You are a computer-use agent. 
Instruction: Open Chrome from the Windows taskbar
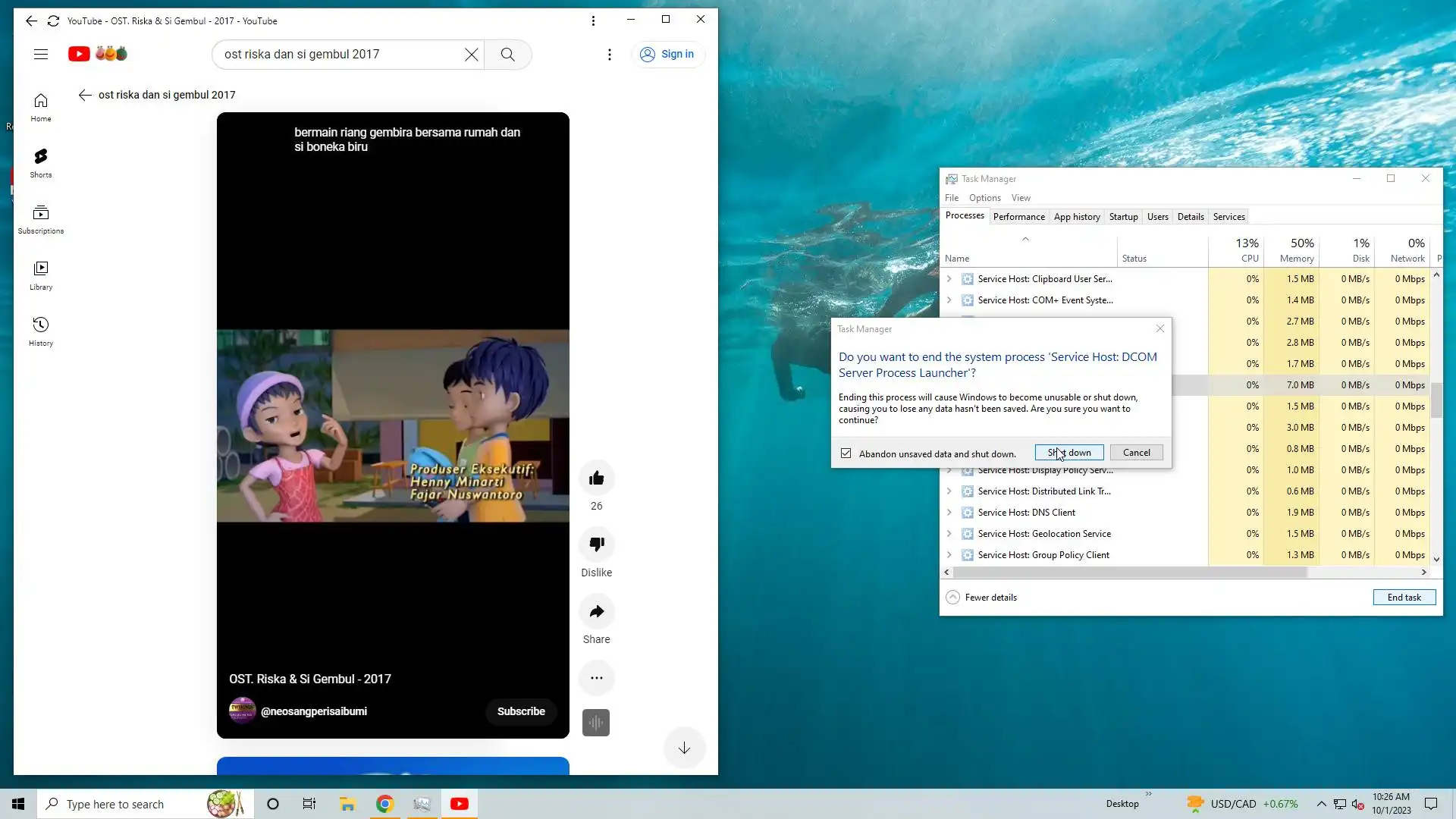[x=384, y=804]
